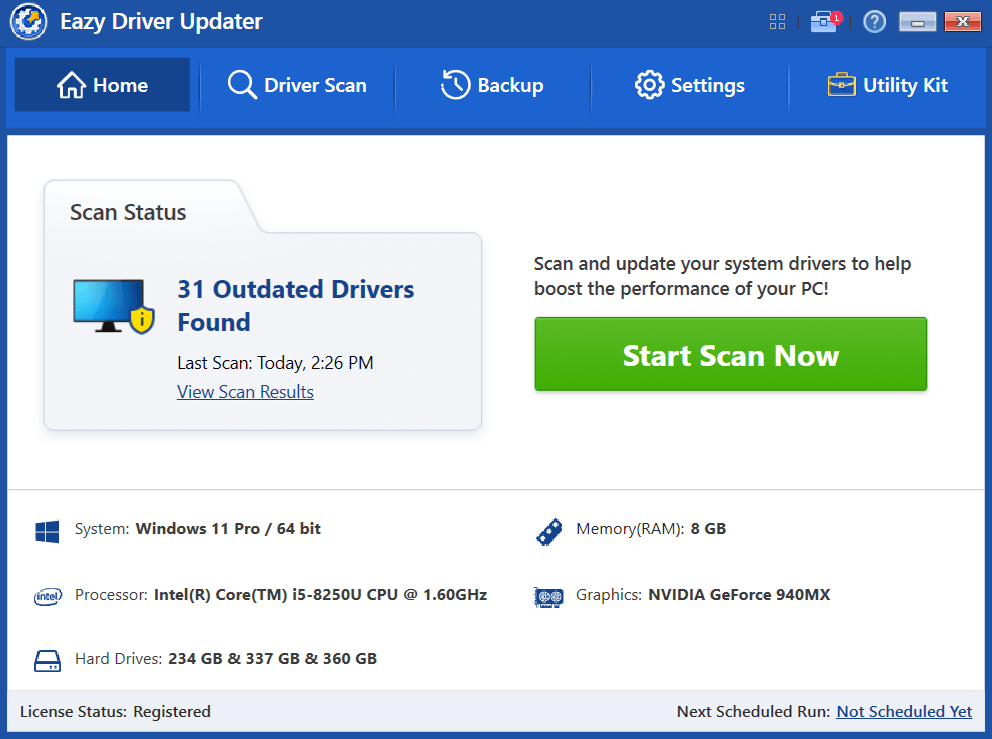
Task: Click the shielded monitor icon in Scan Status
Action: pyautogui.click(x=113, y=305)
